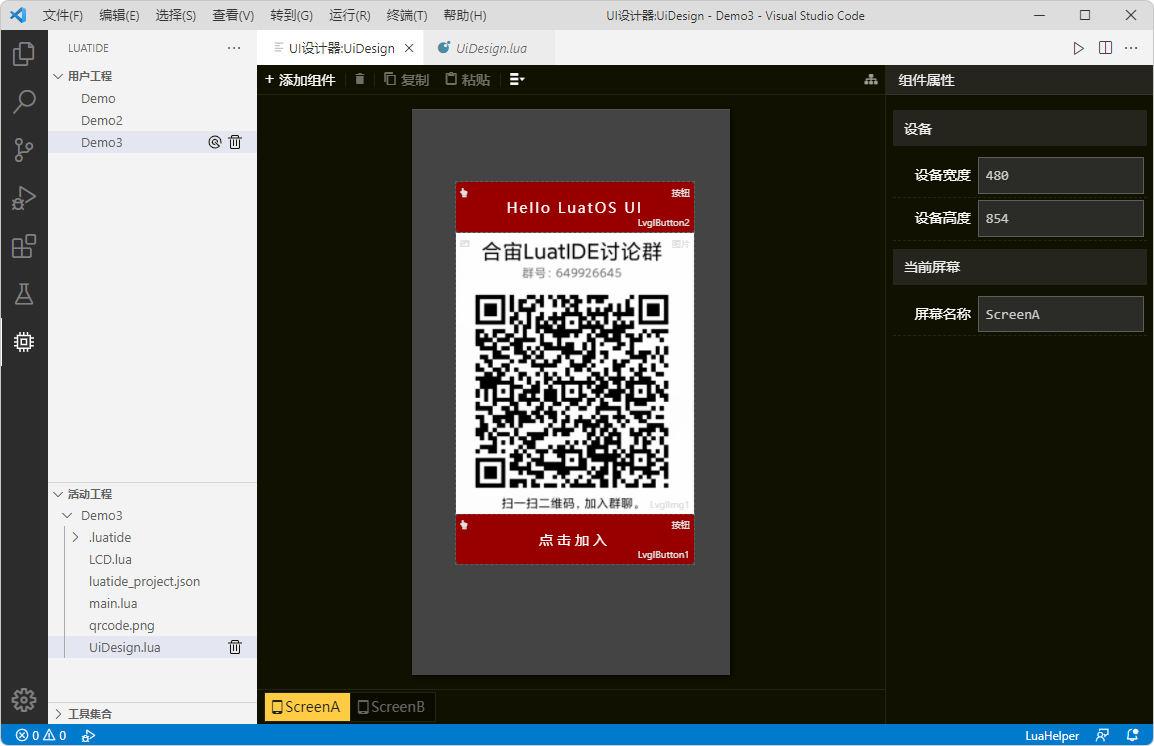Delete the Demo3 user project
Image resolution: width=1154 pixels, height=746 pixels.
[x=235, y=142]
